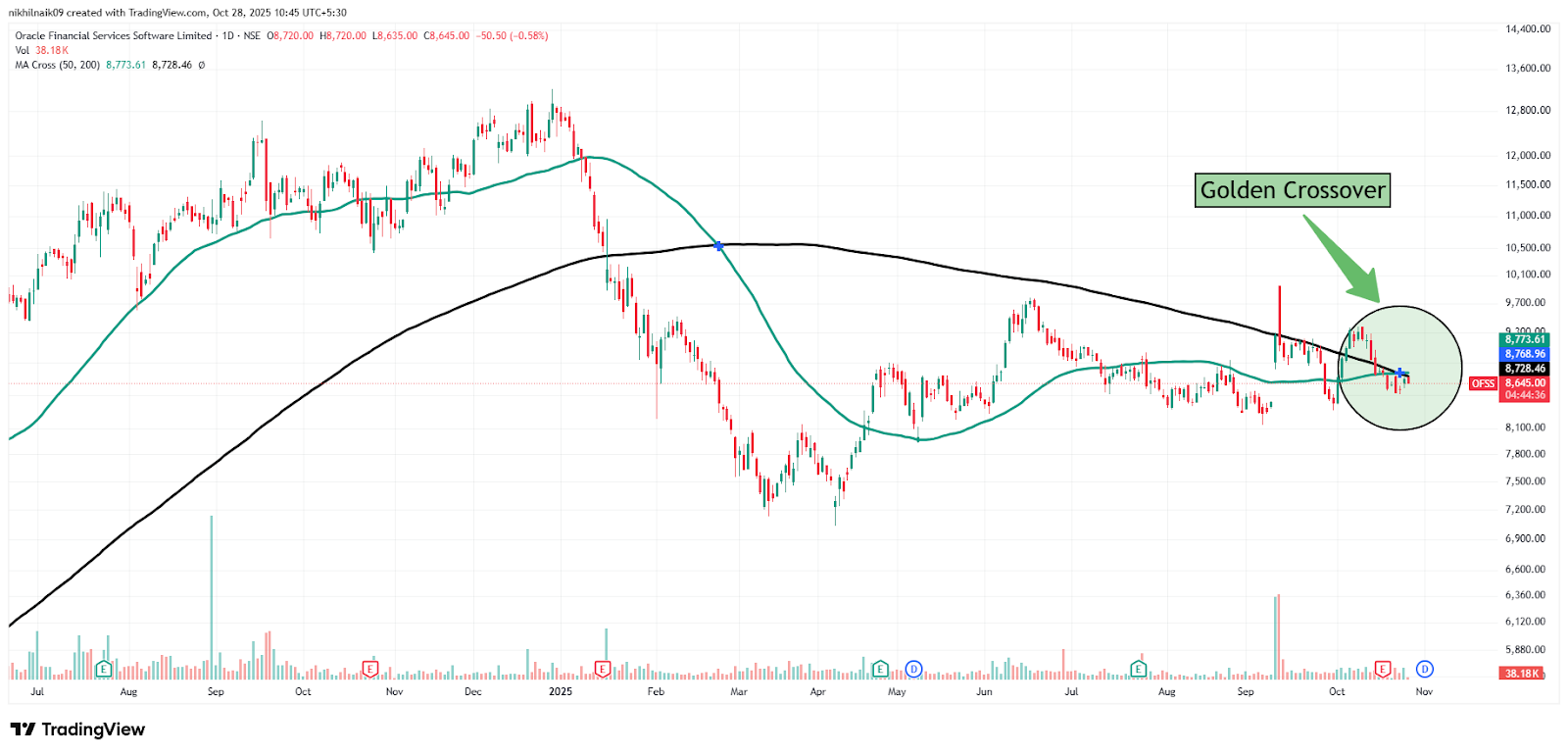Click the black 8,728.46 price axis label
The height and width of the screenshot is (755, 1568).
1525,369
